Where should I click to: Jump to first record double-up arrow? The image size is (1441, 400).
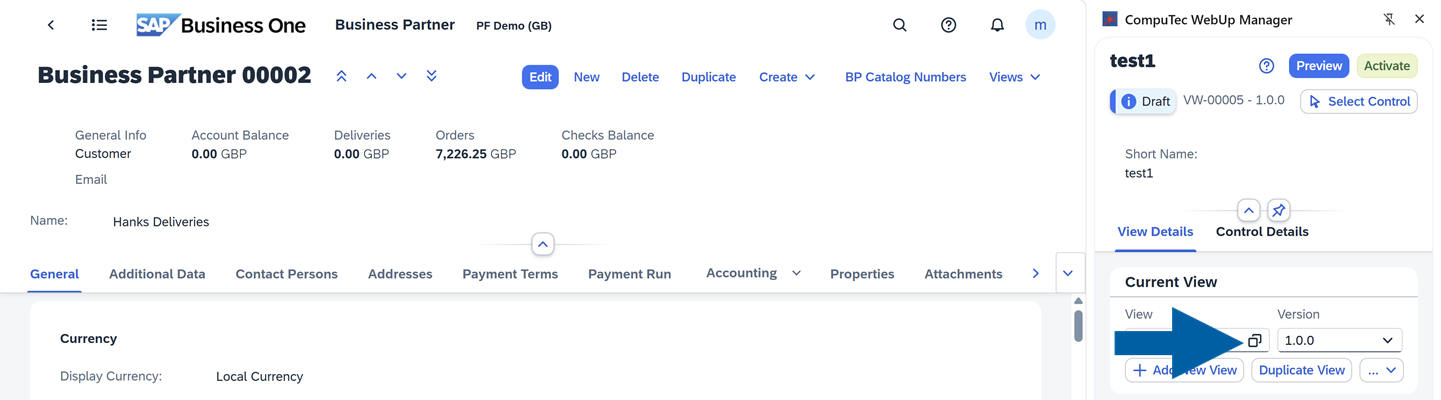click(x=341, y=76)
